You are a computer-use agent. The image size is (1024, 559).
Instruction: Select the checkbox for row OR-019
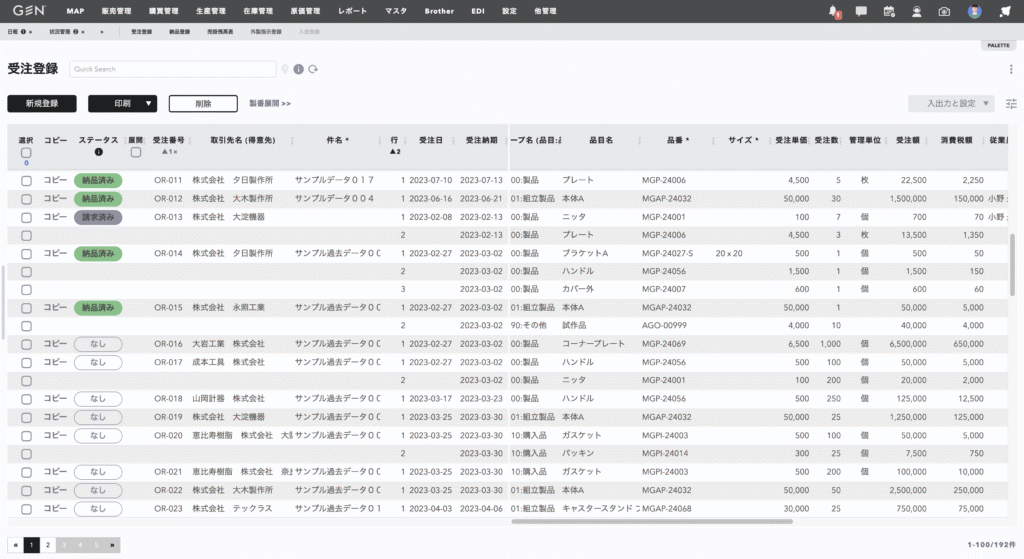click(26, 417)
